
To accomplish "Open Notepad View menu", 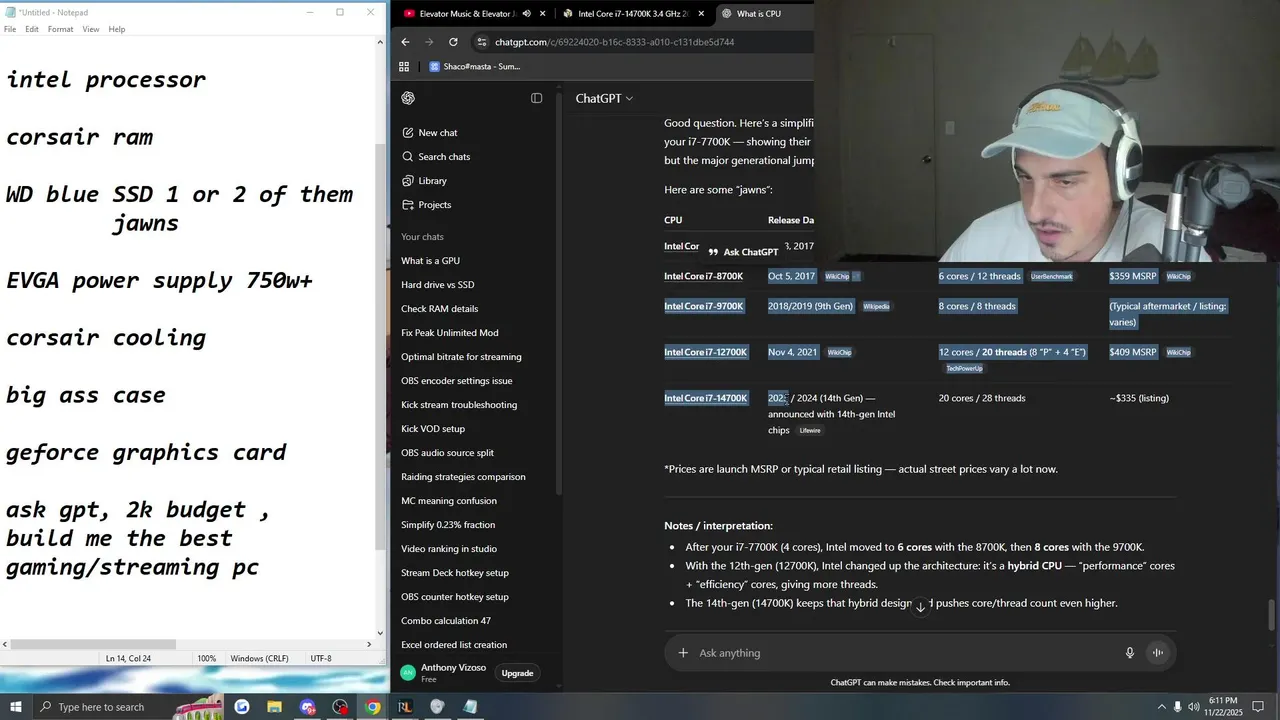I will (91, 29).
